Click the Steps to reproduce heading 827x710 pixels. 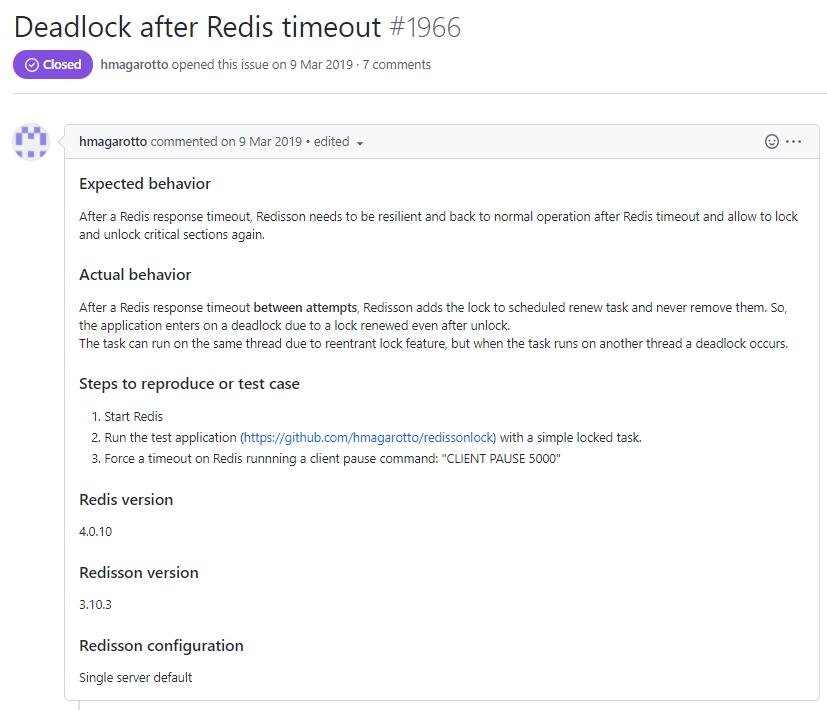pos(189,384)
